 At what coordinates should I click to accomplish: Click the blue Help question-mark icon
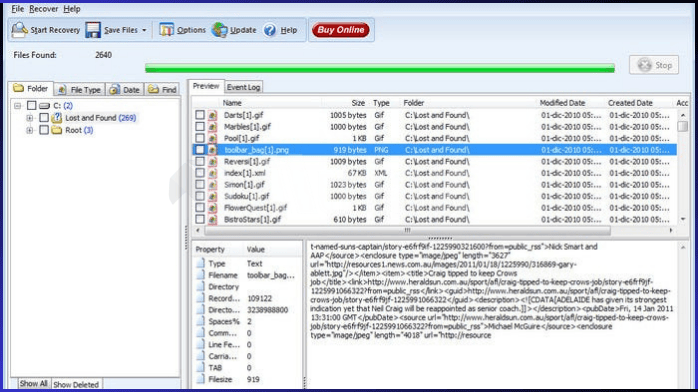[x=270, y=30]
